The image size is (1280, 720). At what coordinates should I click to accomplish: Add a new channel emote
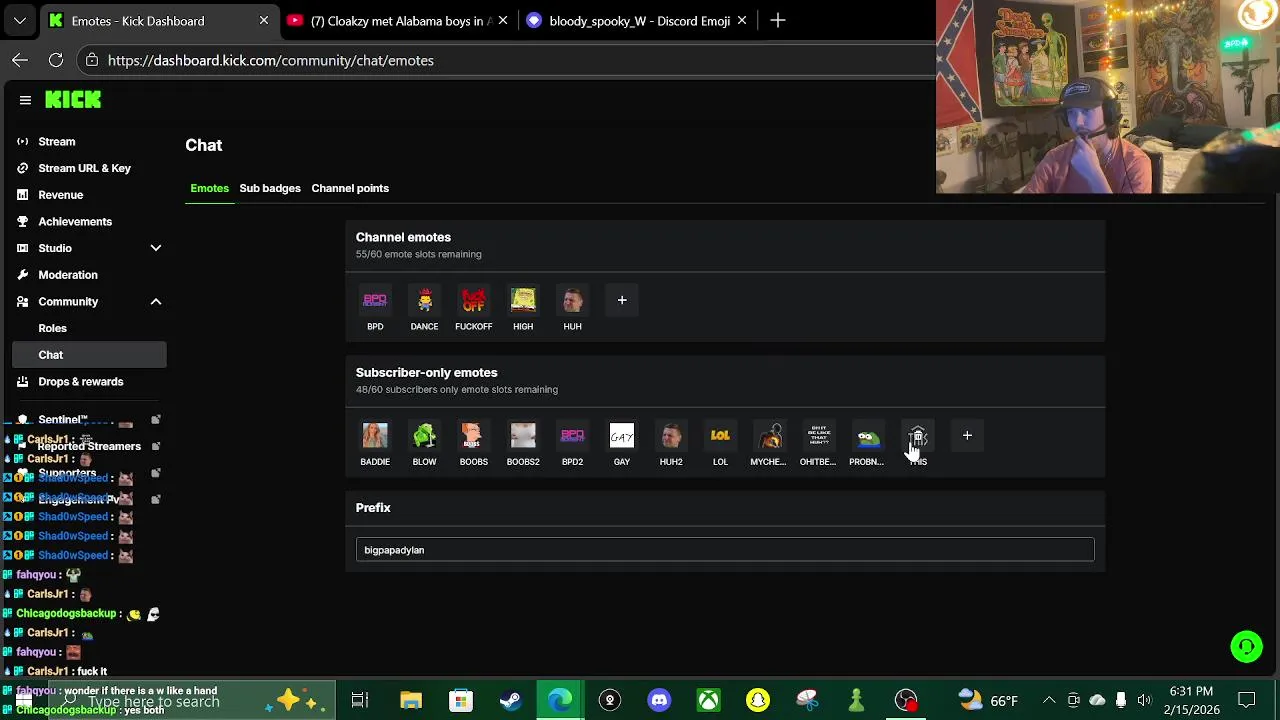pos(622,300)
